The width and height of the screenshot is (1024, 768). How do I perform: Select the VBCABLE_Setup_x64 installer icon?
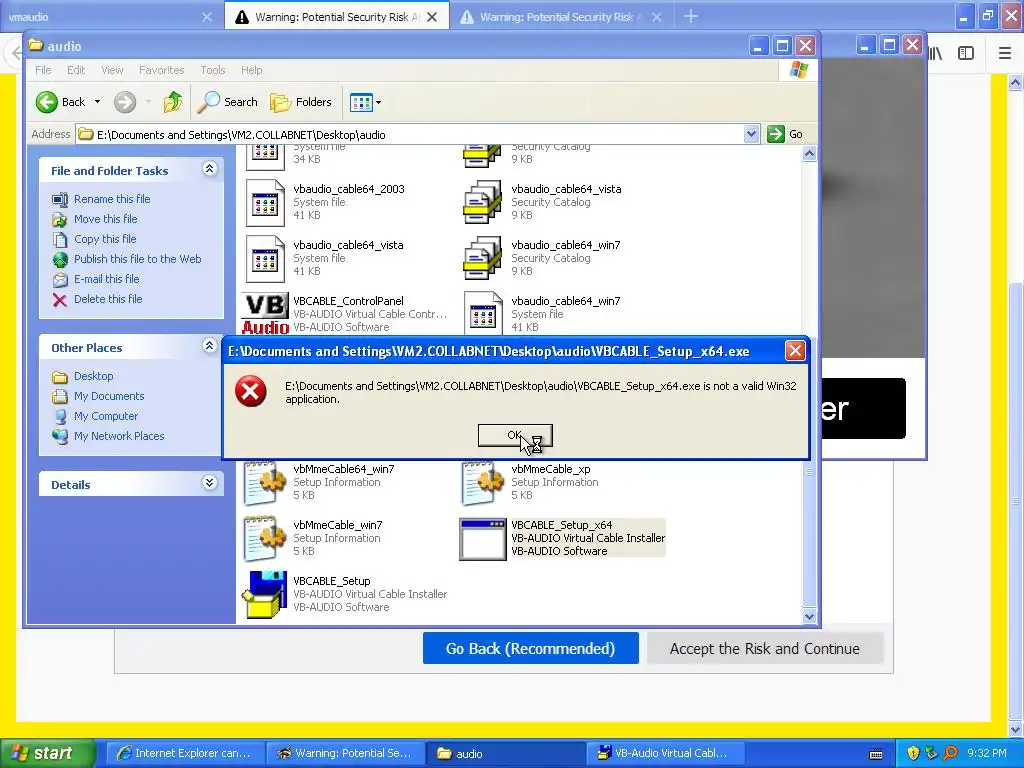tap(483, 539)
